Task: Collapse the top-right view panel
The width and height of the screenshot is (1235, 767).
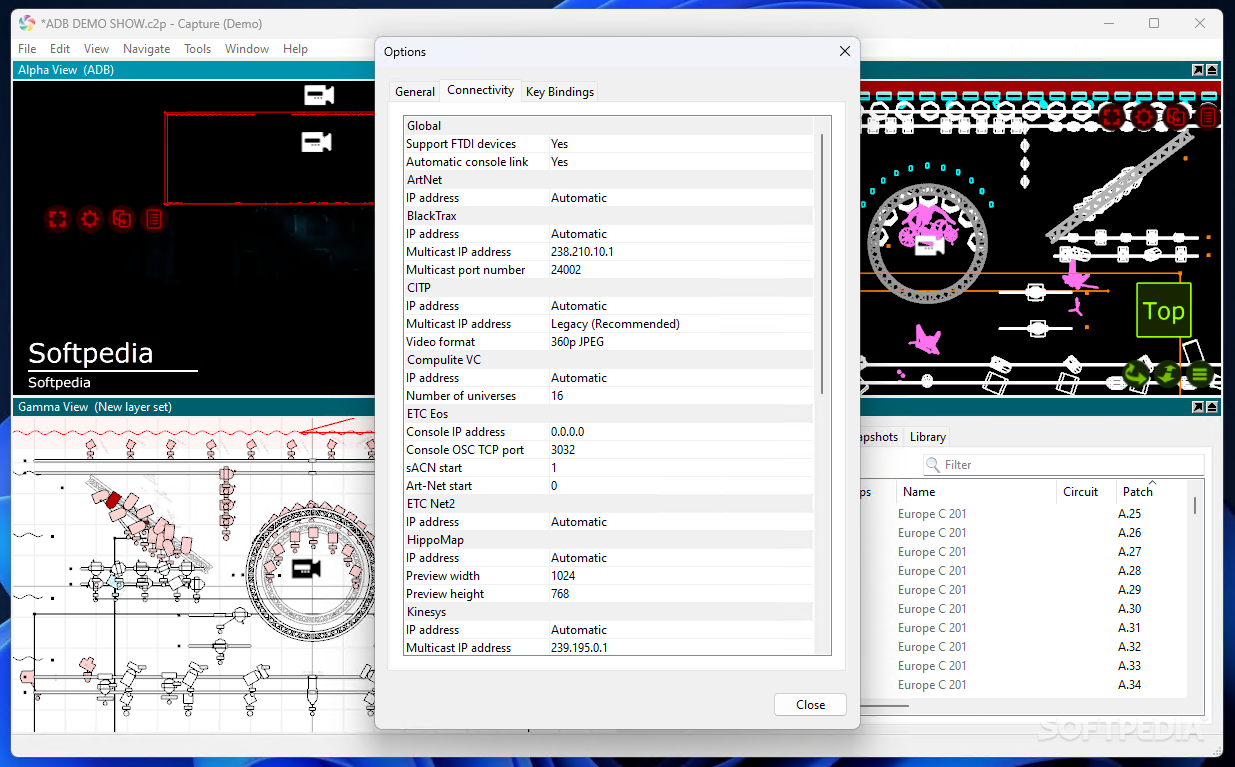Action: click(x=1212, y=70)
